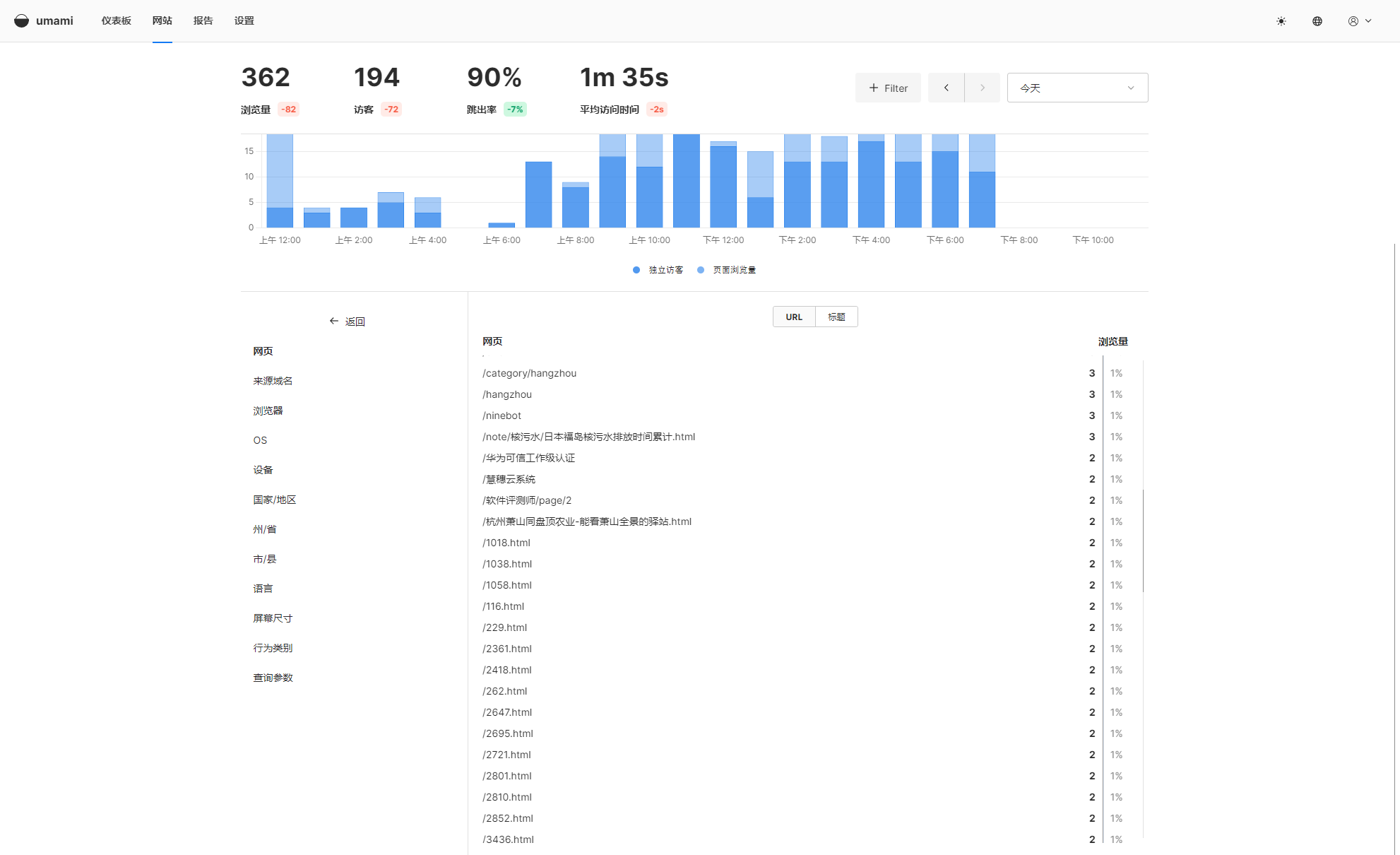Open the 仪表板 nav tab
1400x855 pixels.
(x=116, y=20)
